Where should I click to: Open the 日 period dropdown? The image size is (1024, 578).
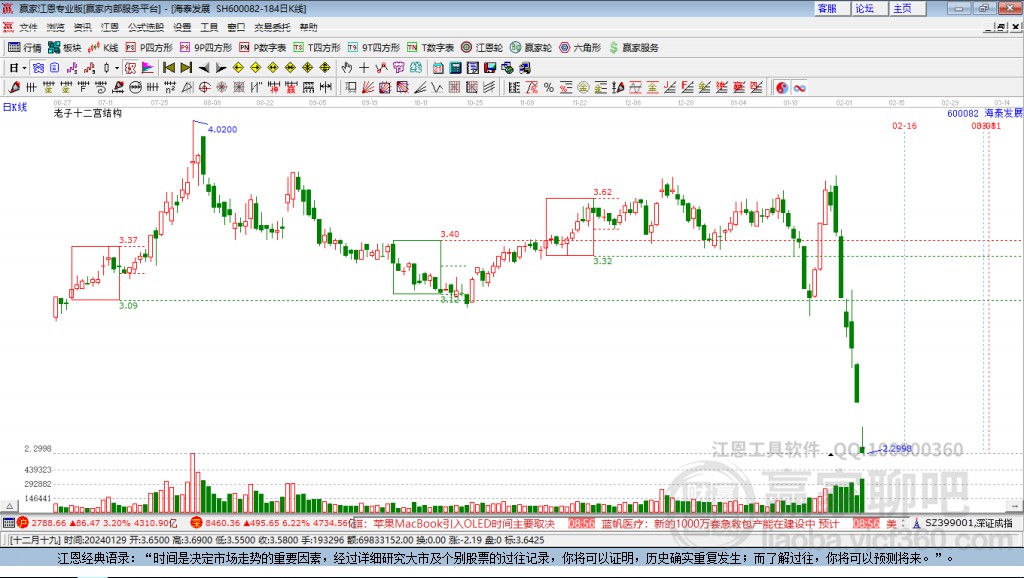pyautogui.click(x=18, y=68)
